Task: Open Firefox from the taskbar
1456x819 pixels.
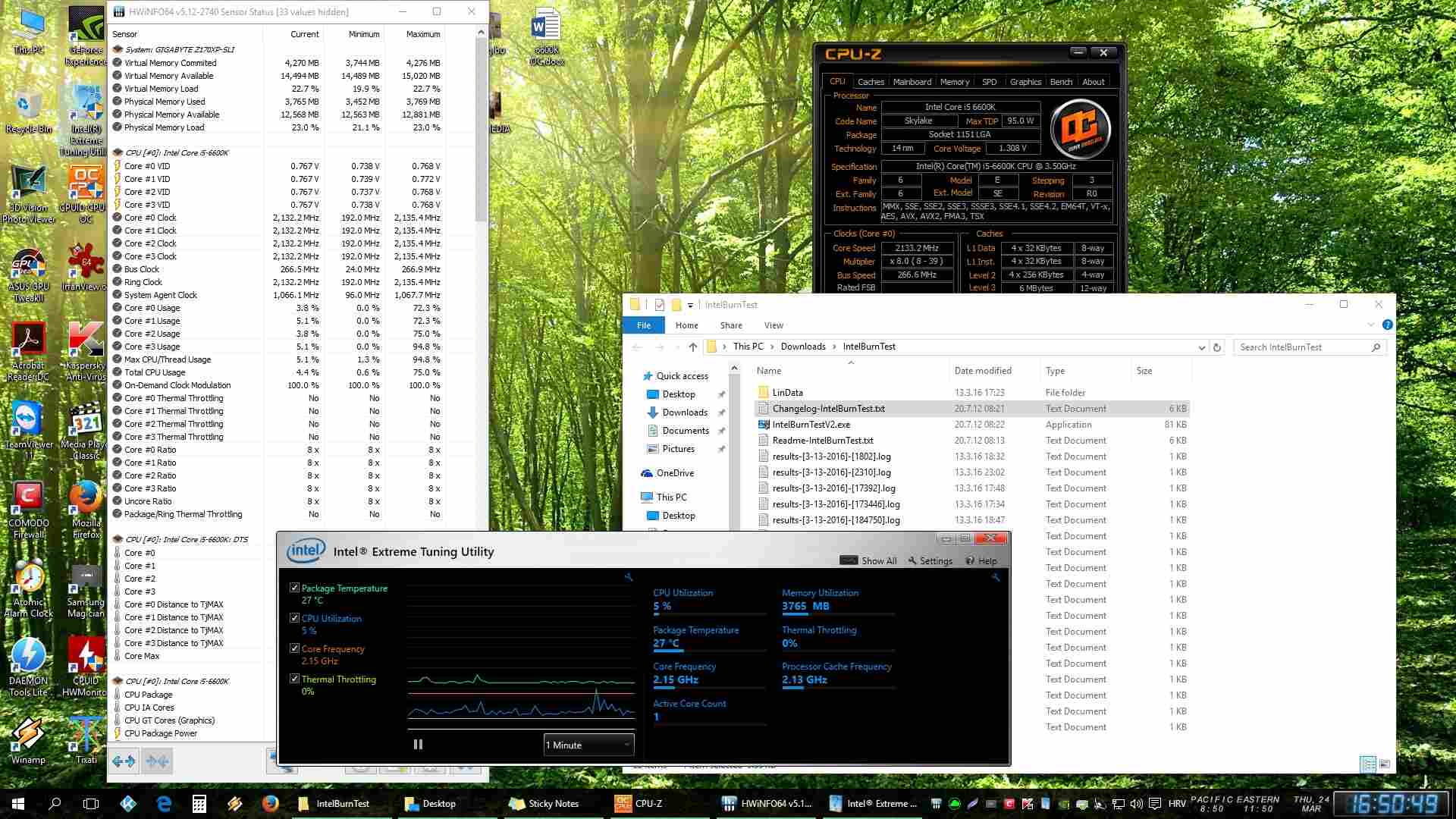Action: [x=270, y=804]
